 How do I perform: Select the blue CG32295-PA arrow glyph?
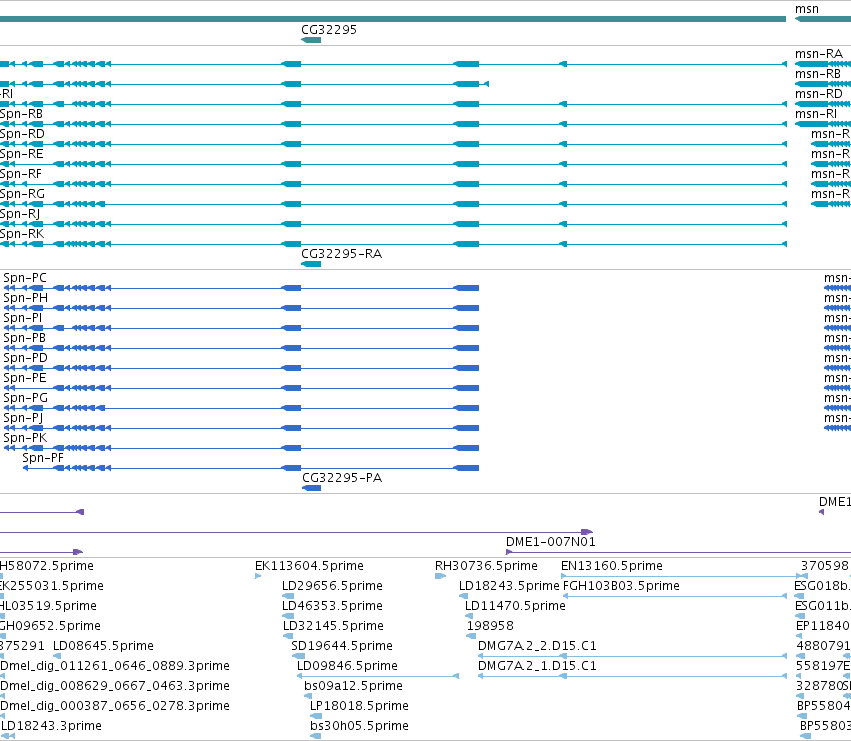(x=312, y=489)
